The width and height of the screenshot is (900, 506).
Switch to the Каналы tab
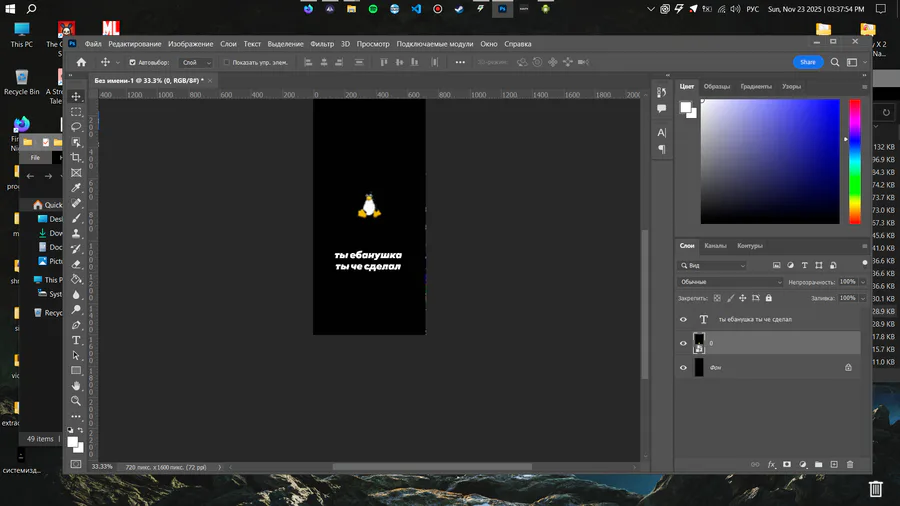click(715, 246)
